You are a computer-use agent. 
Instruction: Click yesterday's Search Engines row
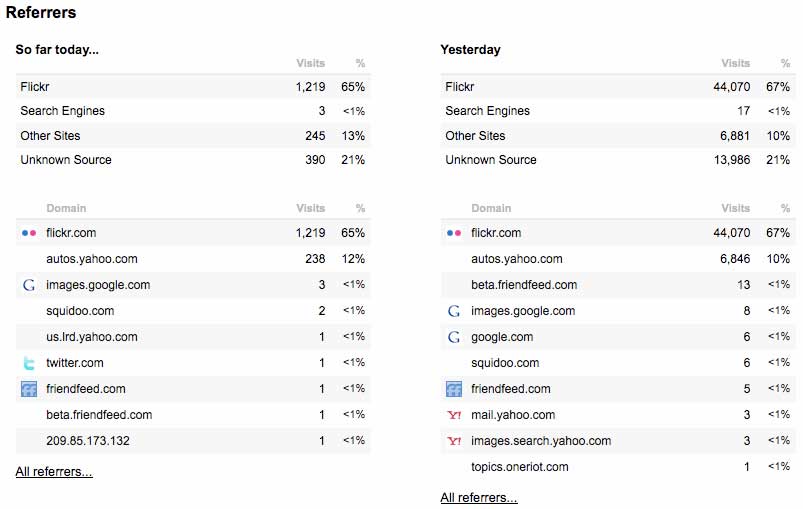tap(488, 111)
